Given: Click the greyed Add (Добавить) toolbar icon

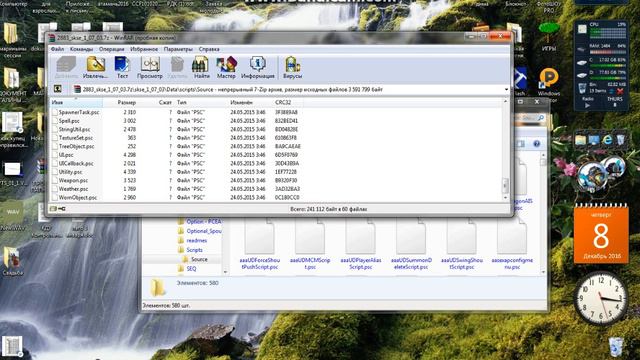Looking at the screenshot, I should (66, 68).
